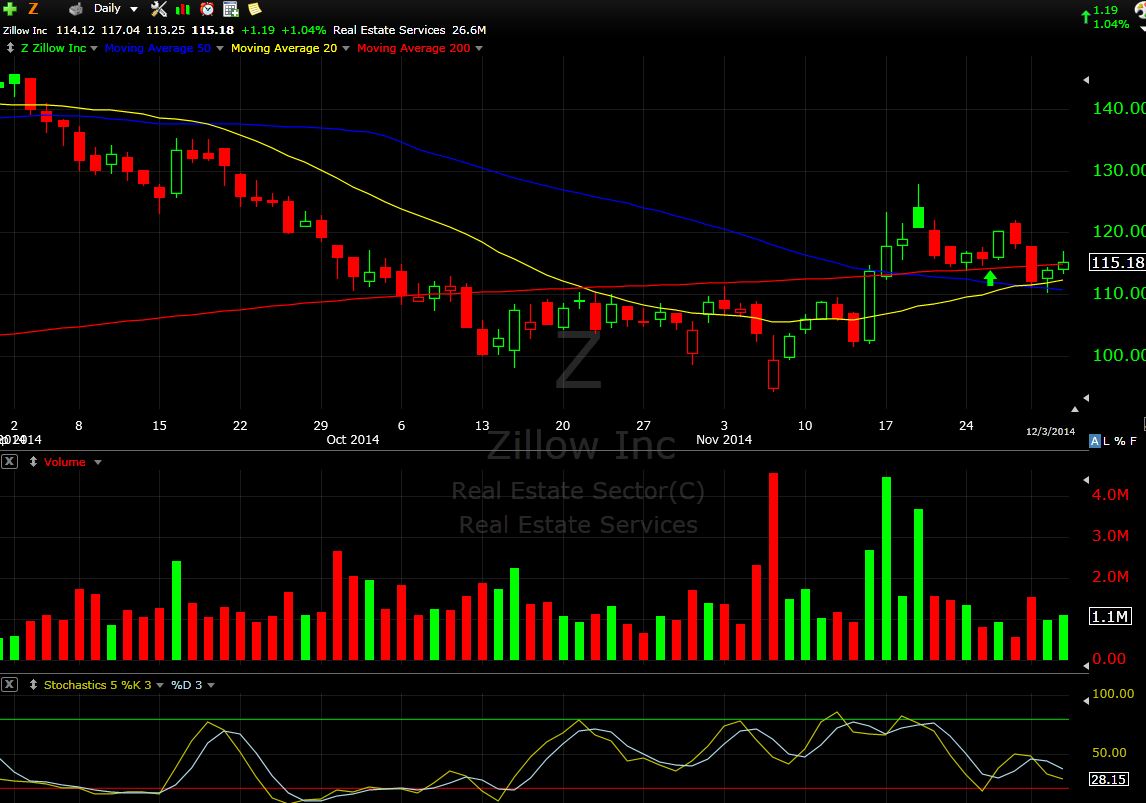Click the Z Zillow Inc plot label

pos(53,47)
